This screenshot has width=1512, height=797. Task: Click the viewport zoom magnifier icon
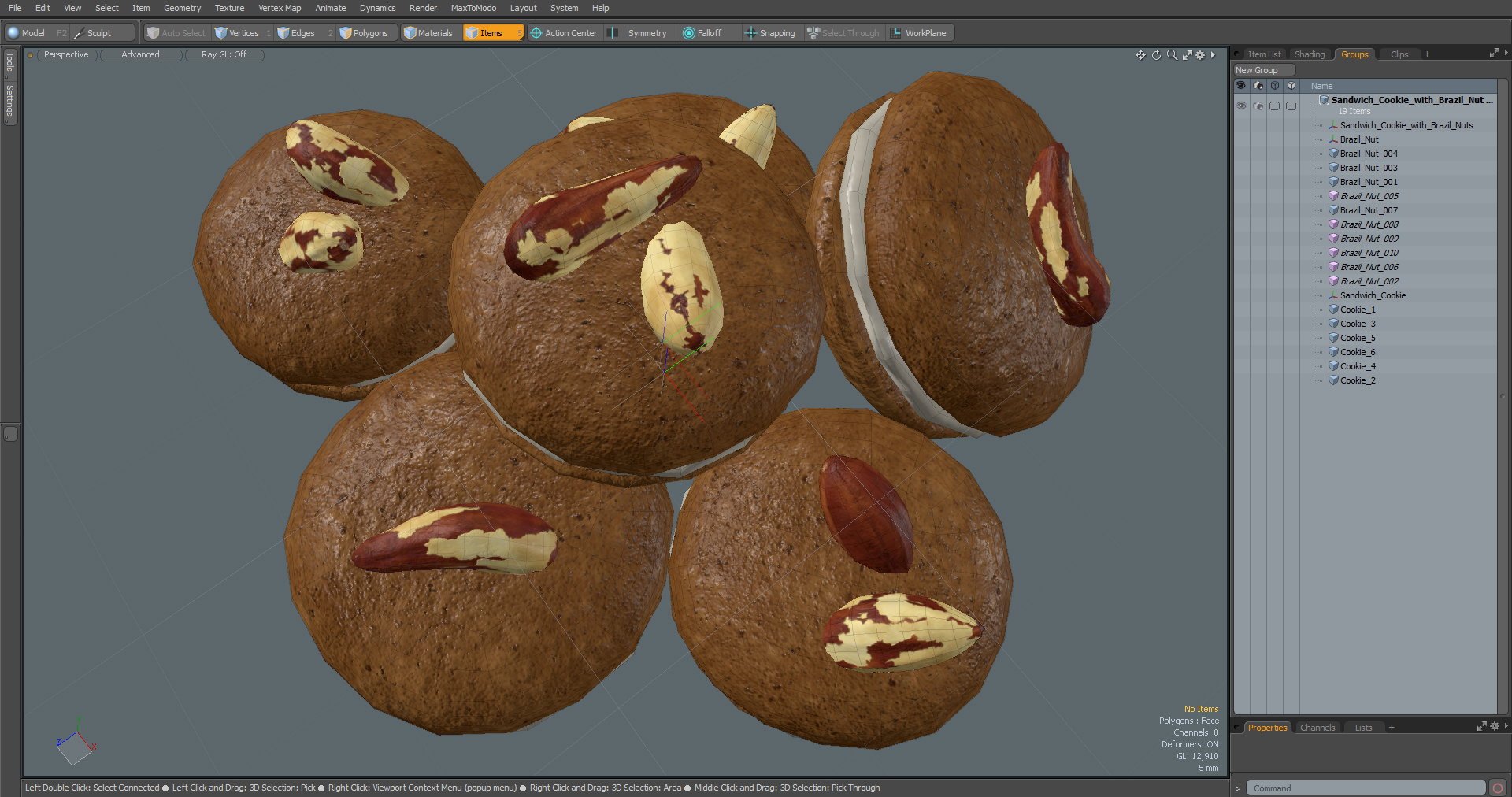click(1172, 55)
